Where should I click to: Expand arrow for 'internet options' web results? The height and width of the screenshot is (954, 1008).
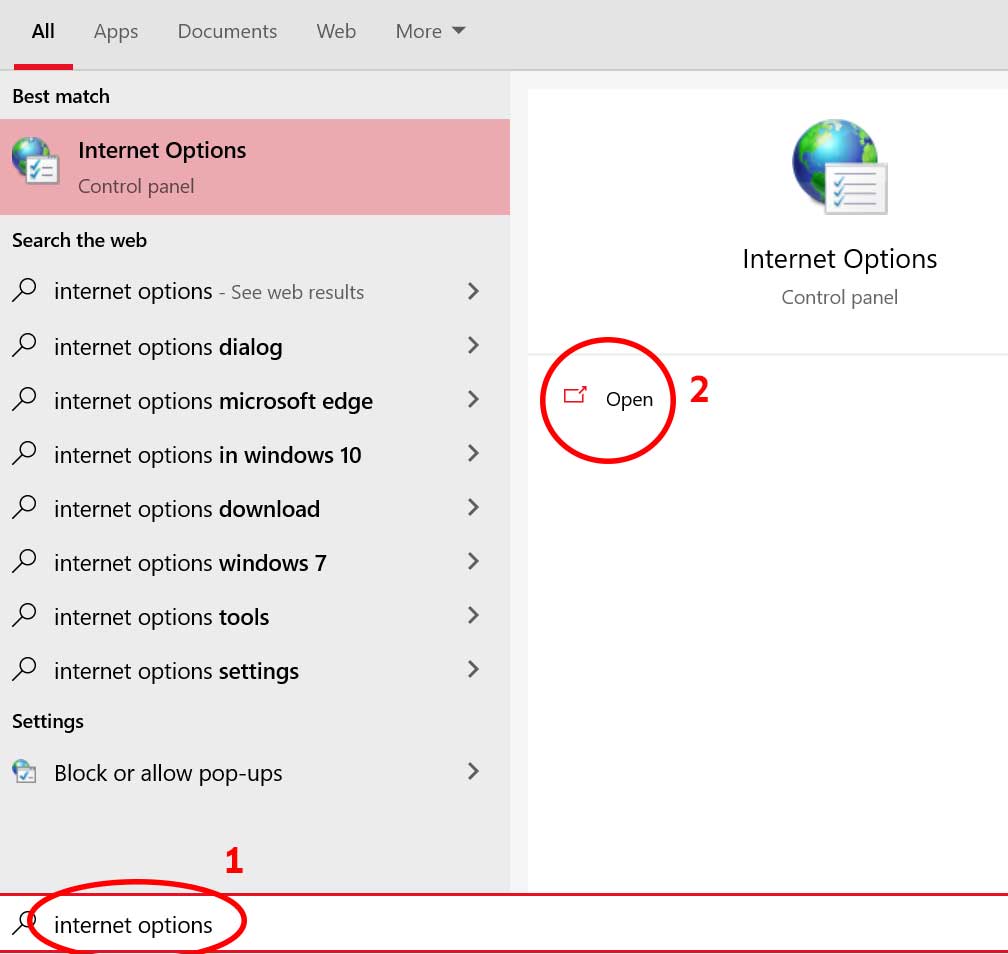pyautogui.click(x=473, y=291)
